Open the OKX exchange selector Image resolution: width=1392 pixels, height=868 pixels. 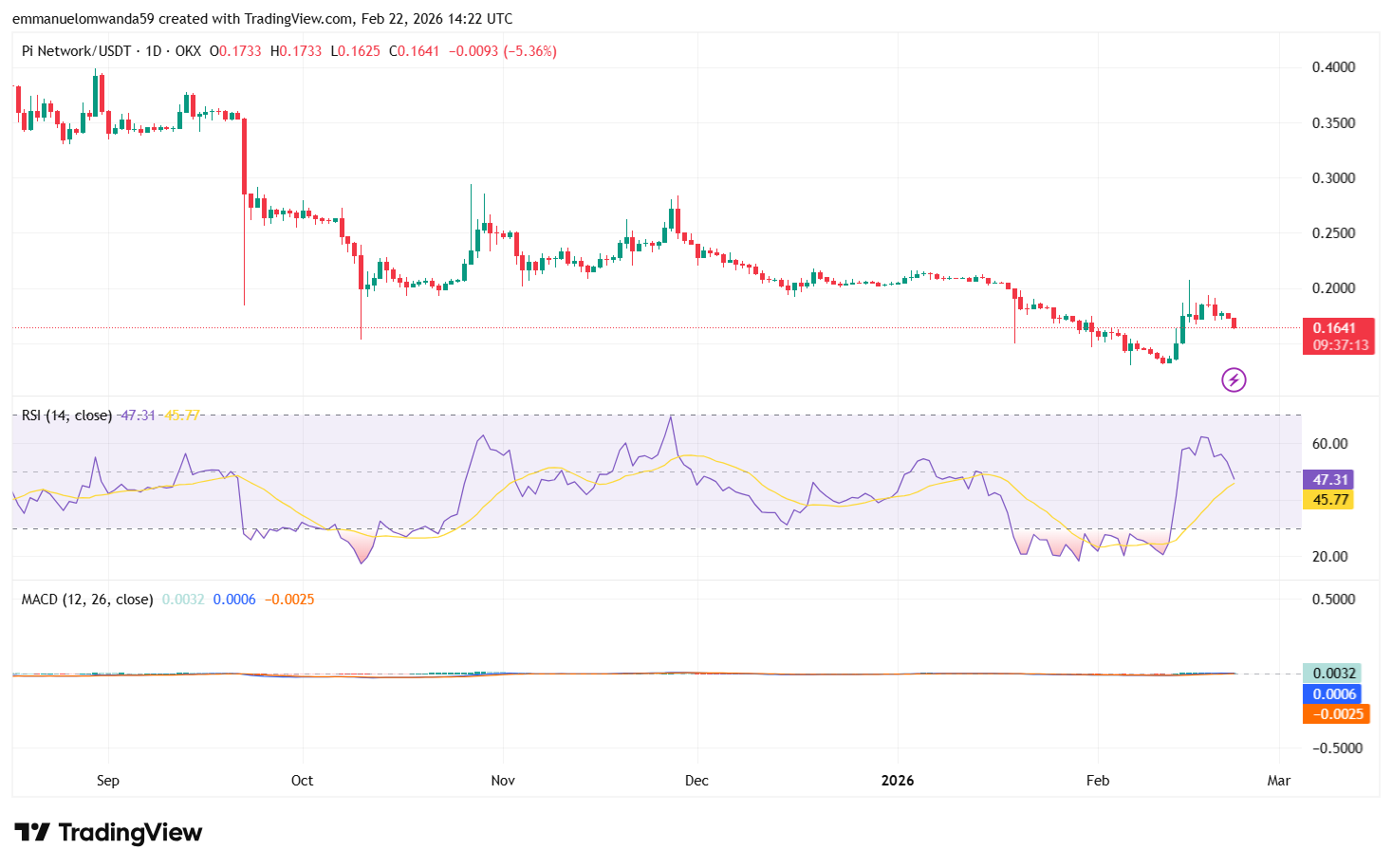[x=190, y=51]
